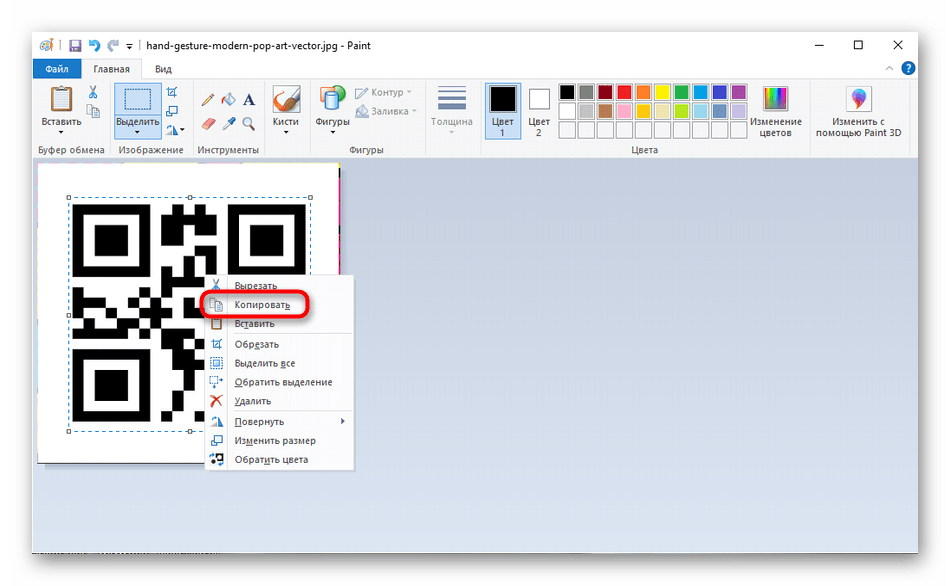
Task: Pick the pink color swatch
Action: pyautogui.click(x=624, y=111)
